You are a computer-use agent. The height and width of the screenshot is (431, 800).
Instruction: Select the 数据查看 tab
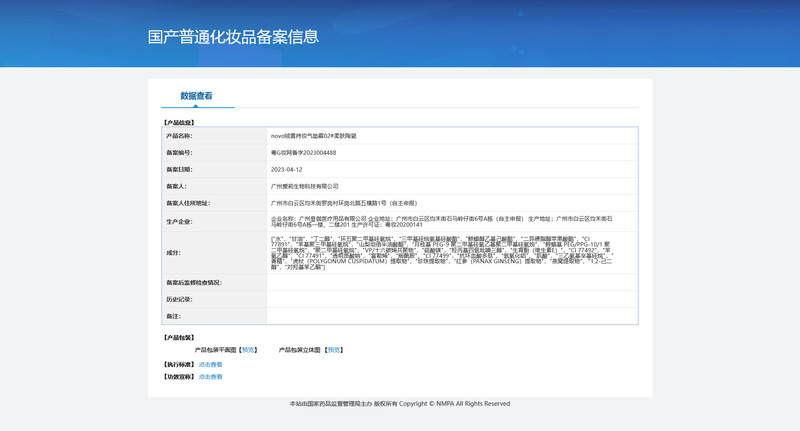pos(196,96)
